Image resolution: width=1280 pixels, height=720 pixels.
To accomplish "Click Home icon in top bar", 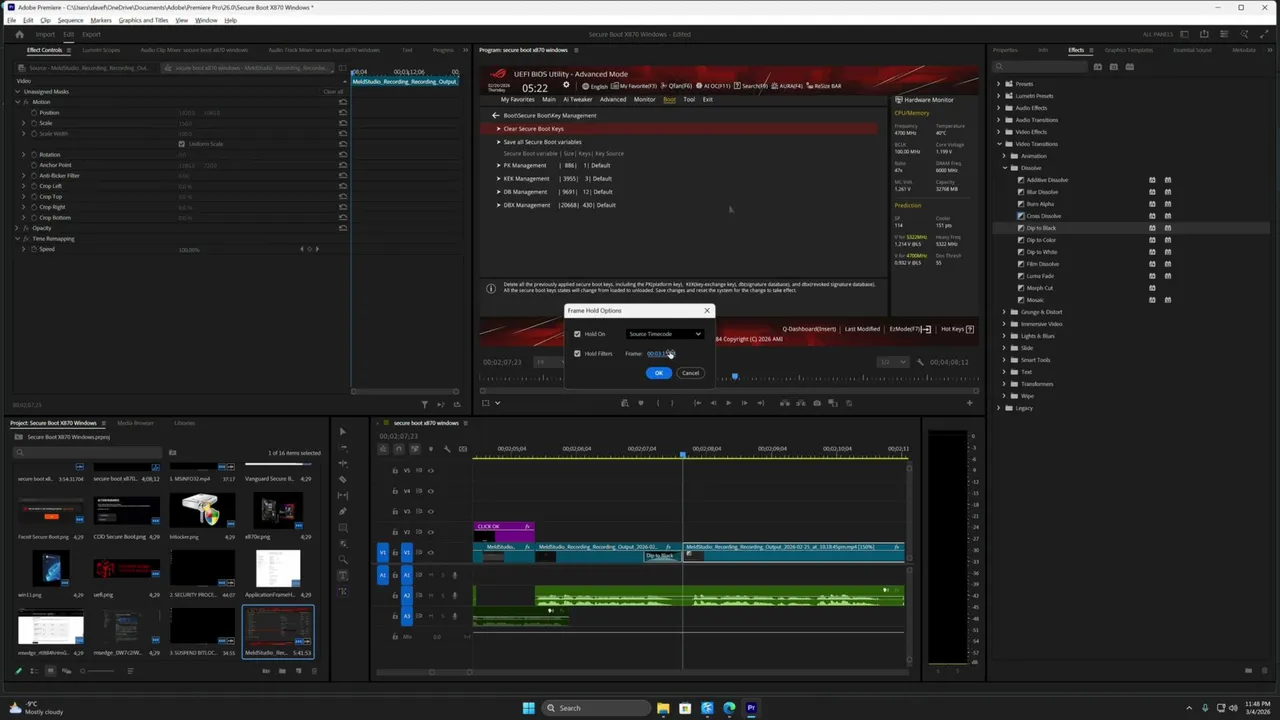I will (19, 34).
